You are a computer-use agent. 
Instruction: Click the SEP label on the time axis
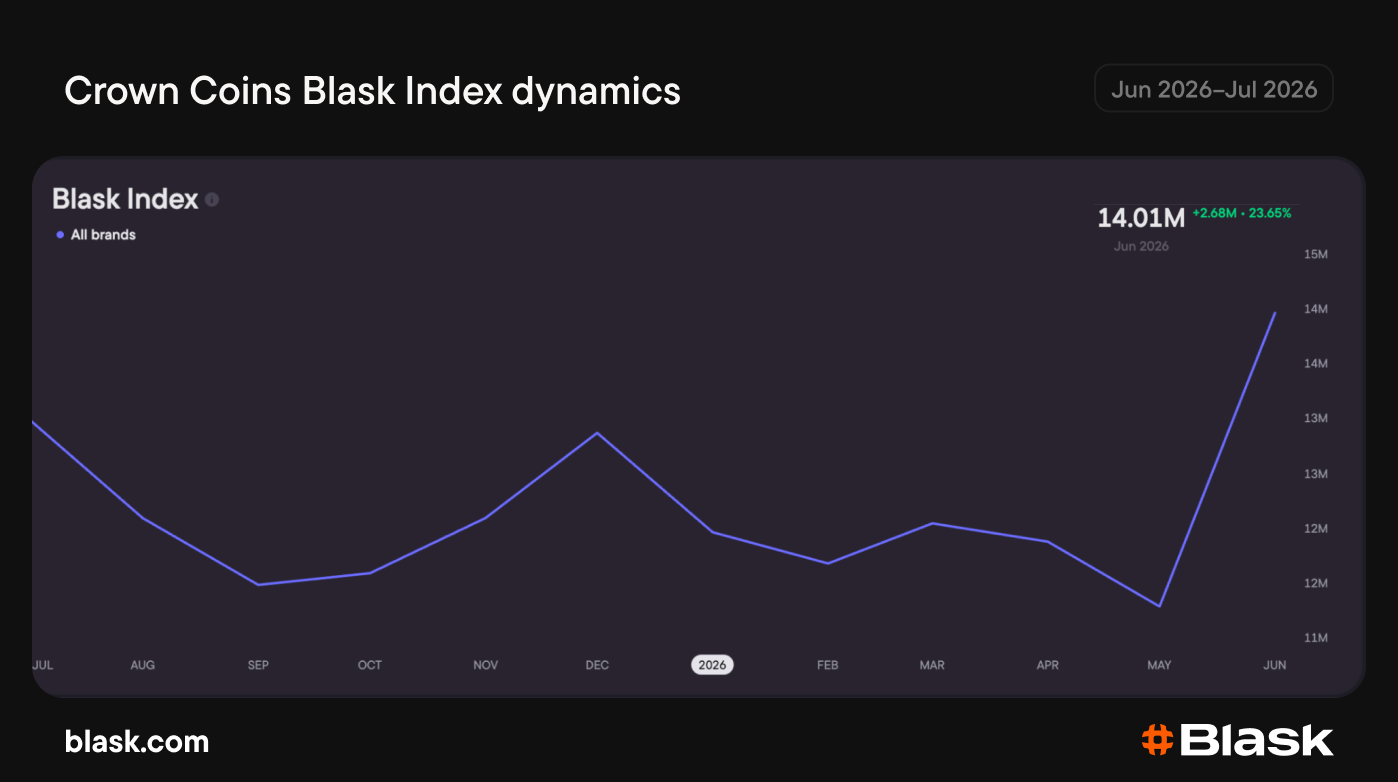(258, 665)
